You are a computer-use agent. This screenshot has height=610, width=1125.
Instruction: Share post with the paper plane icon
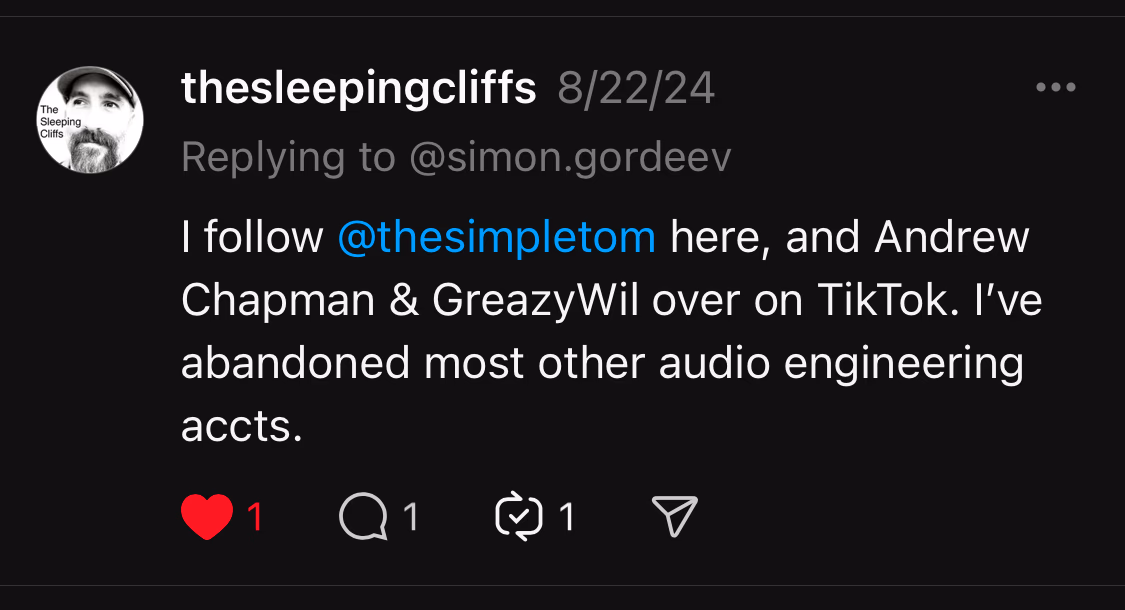tap(674, 516)
